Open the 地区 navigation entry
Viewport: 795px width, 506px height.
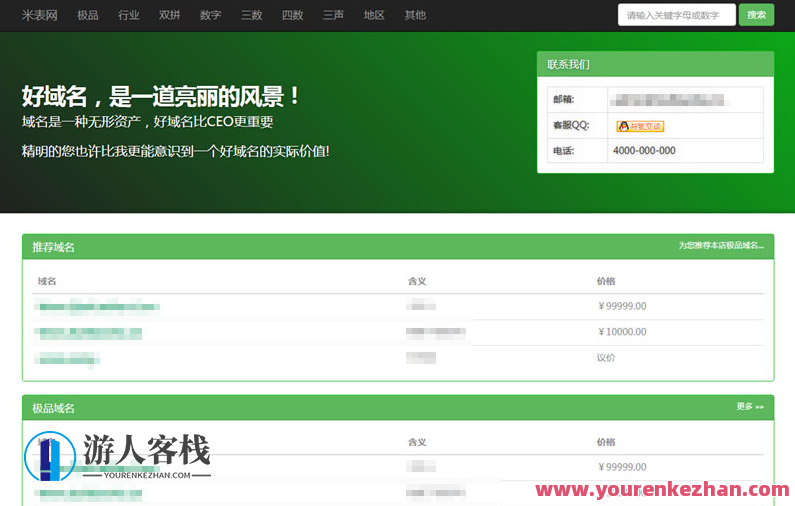(x=374, y=15)
